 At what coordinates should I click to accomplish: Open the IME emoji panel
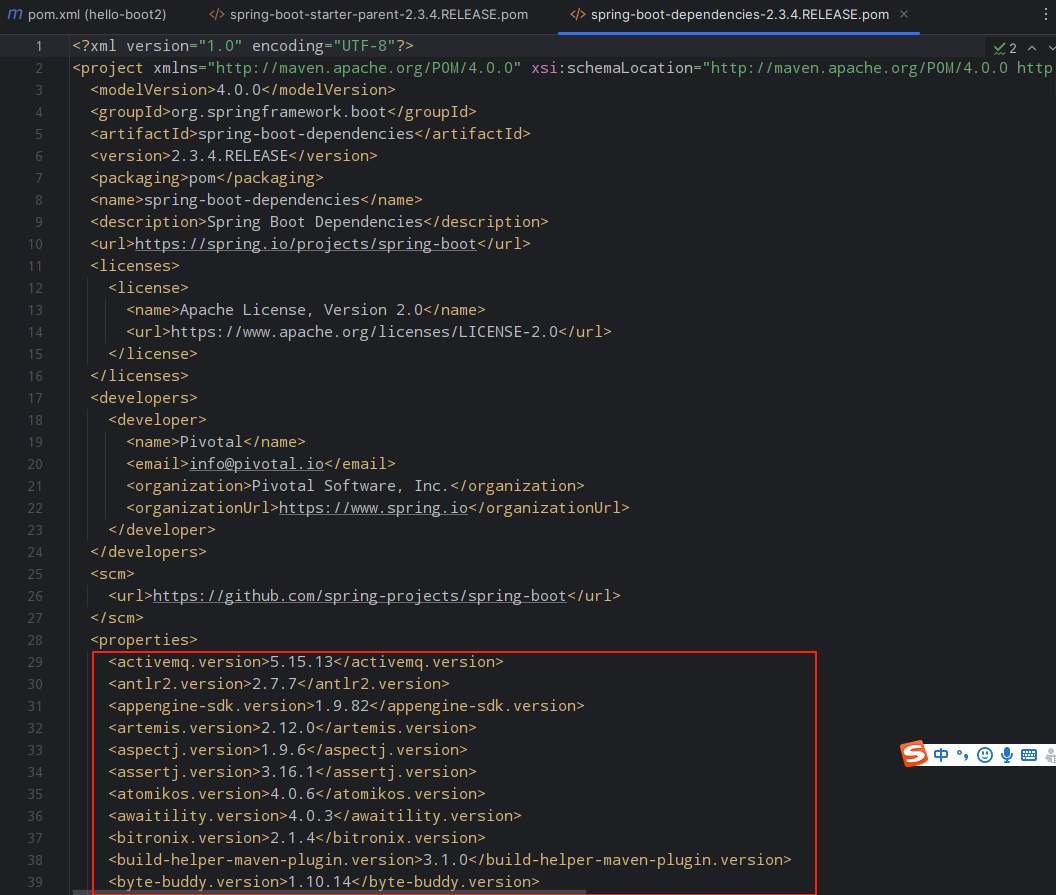coord(985,755)
